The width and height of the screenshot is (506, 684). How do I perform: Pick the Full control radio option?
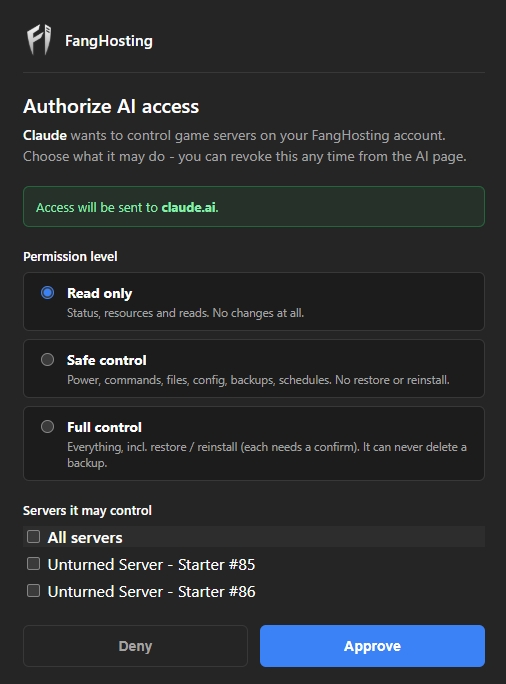48,426
